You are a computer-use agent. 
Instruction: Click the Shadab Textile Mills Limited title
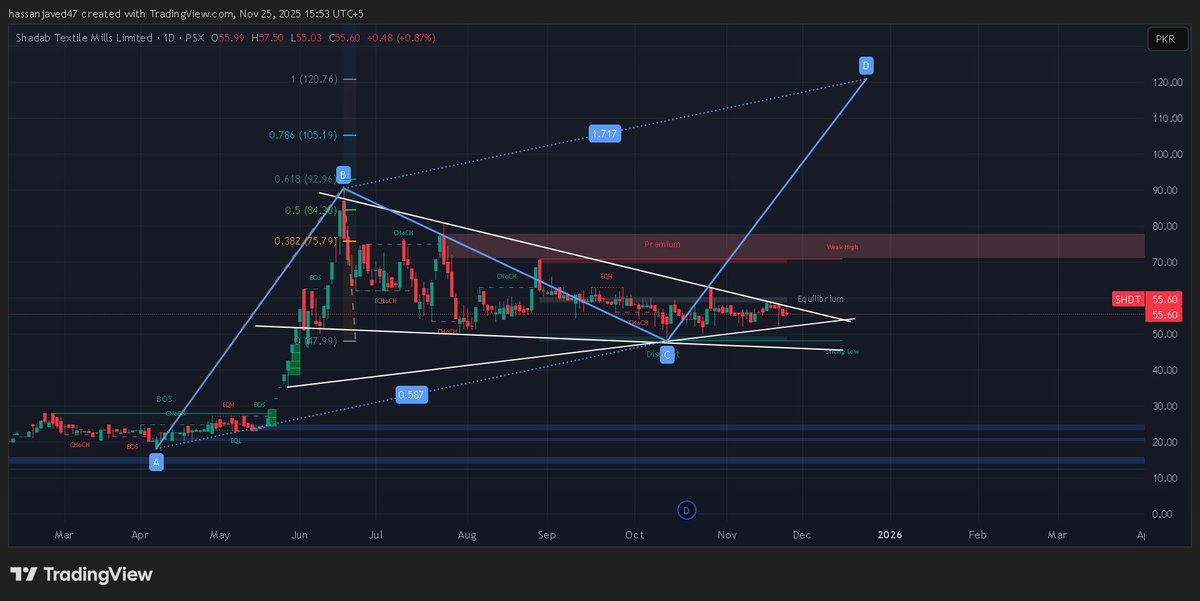[83, 37]
